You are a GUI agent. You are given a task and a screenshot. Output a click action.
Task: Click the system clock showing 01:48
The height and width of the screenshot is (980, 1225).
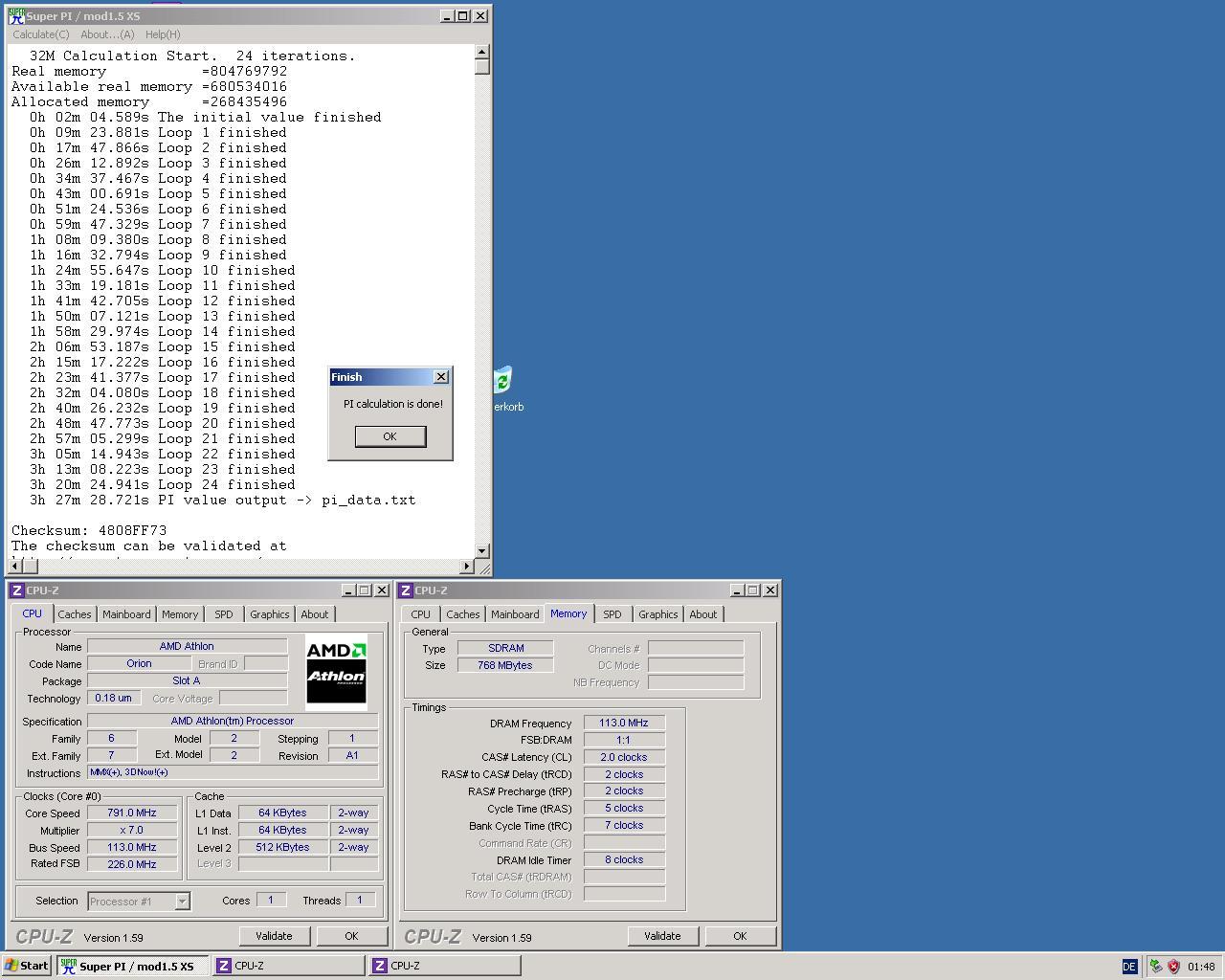1201,967
